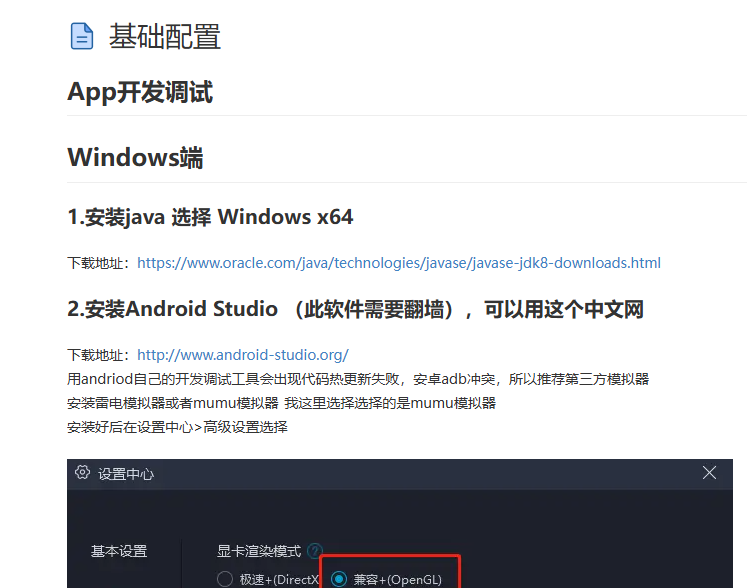Viewport: 747px width, 588px height.
Task: Click the gear icon in 设置中心 title bar
Action: pyautogui.click(x=82, y=473)
